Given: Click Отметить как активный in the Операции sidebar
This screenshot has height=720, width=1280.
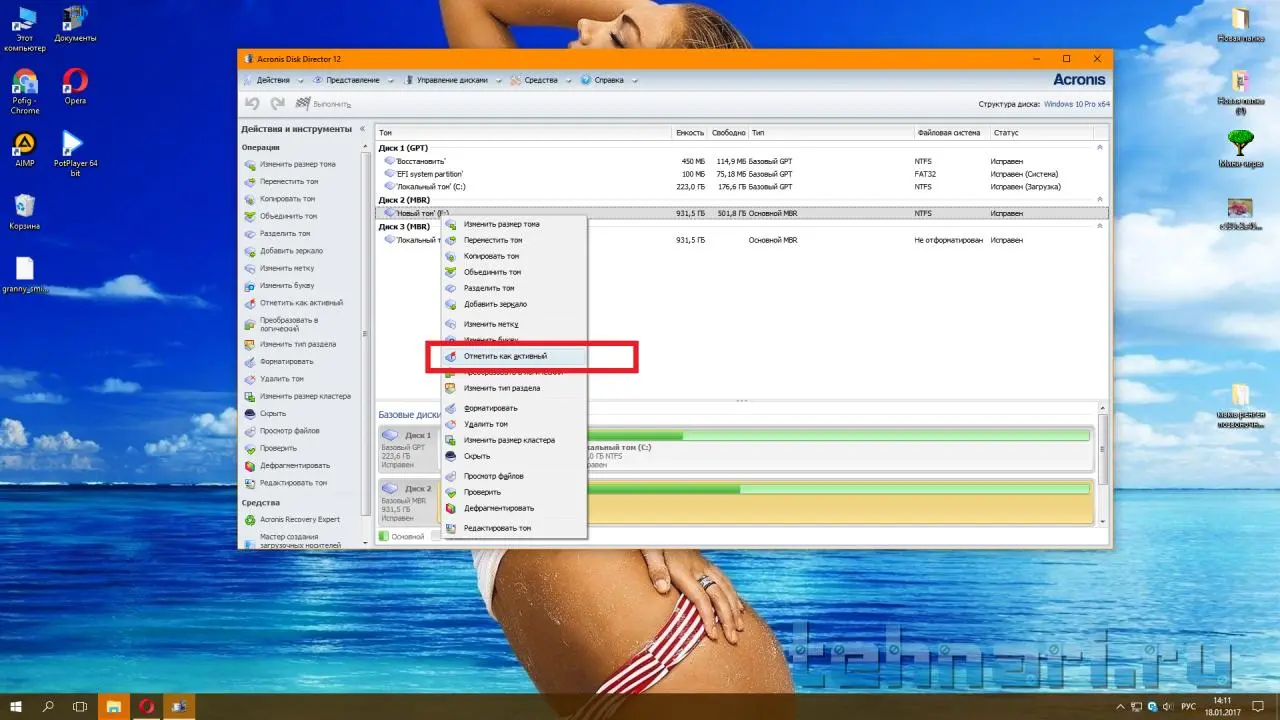Looking at the screenshot, I should pos(294,303).
